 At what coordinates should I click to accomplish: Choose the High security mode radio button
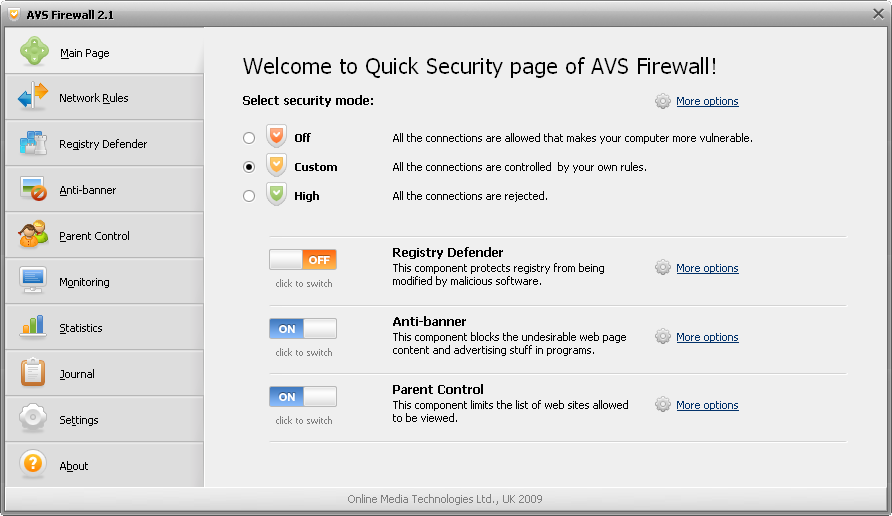point(249,196)
